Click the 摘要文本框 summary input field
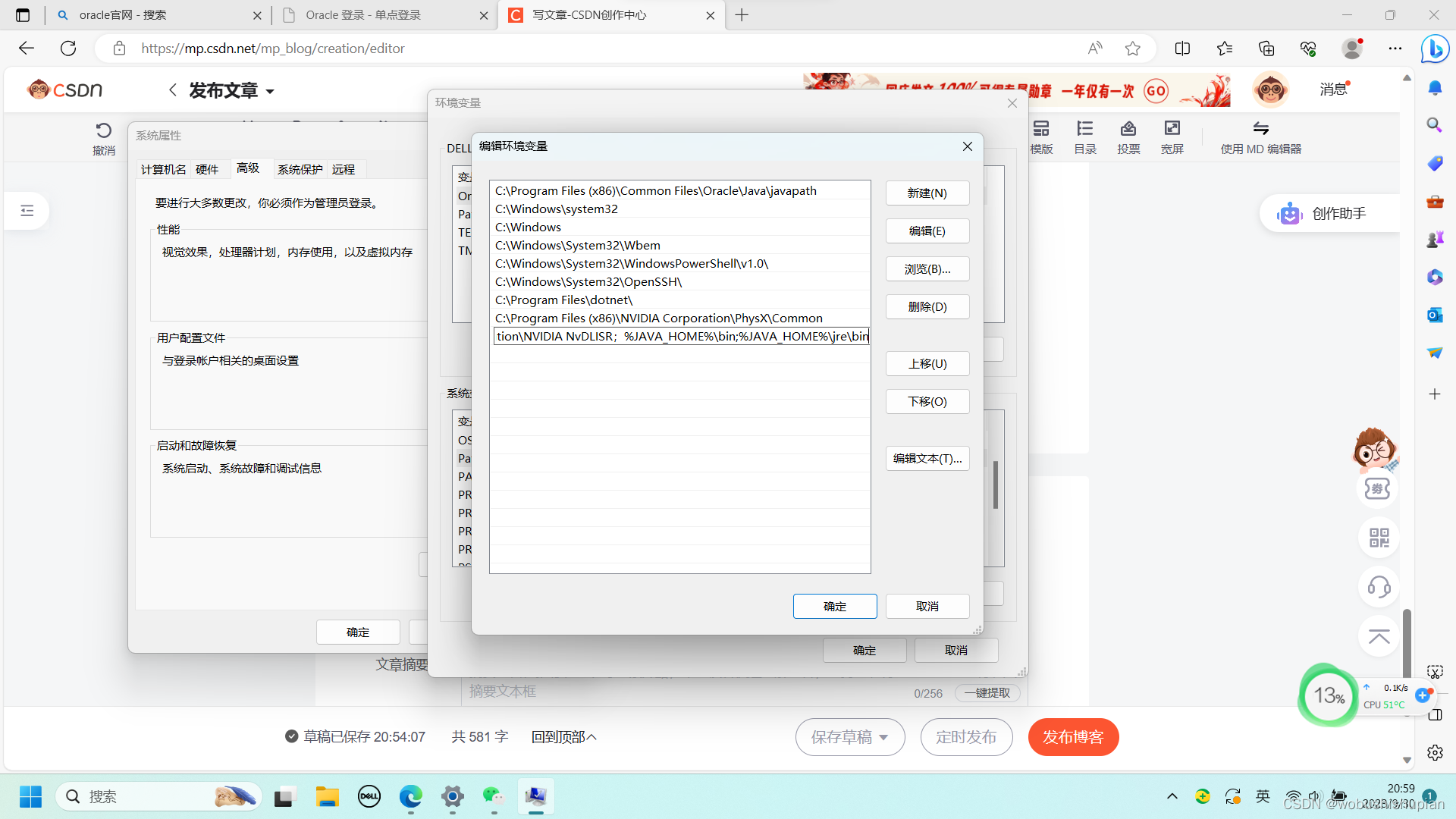 point(607,691)
